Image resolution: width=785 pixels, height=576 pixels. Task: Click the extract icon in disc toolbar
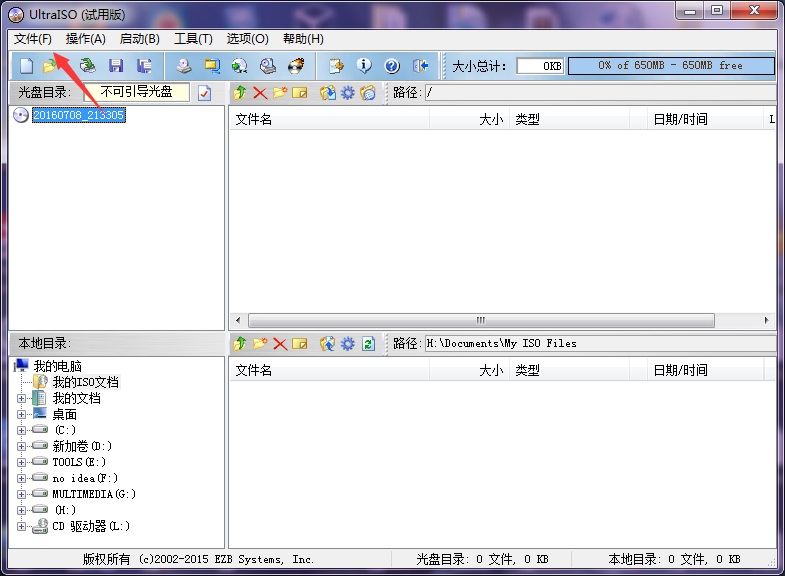328,93
